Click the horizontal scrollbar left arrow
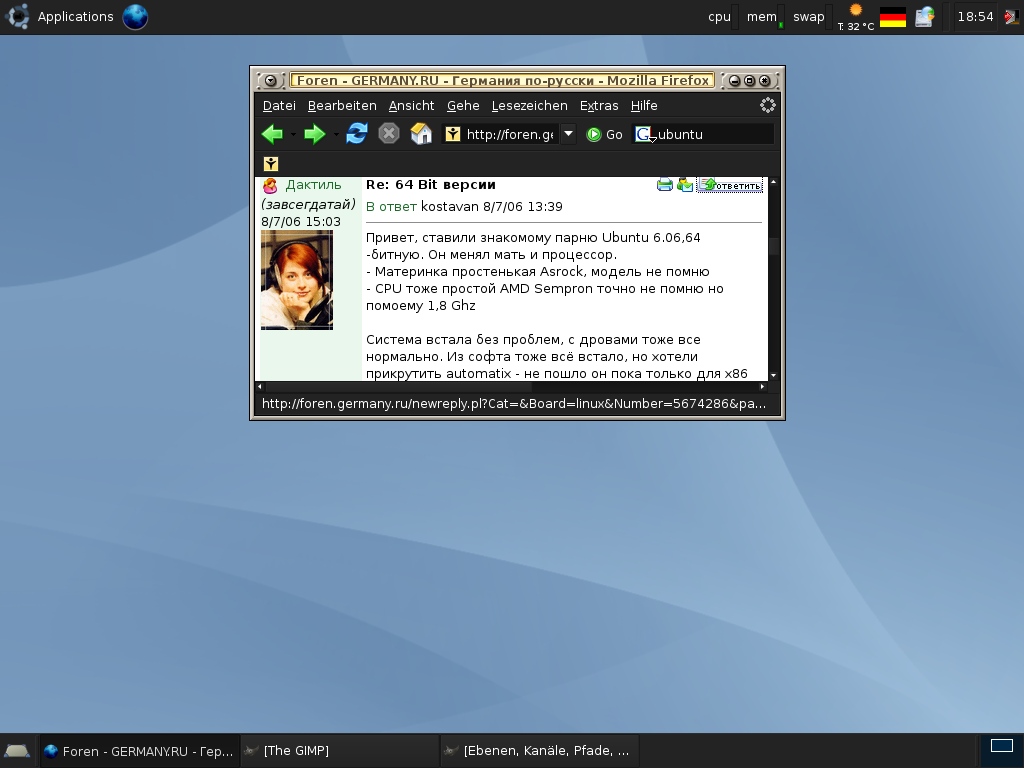 coord(260,387)
